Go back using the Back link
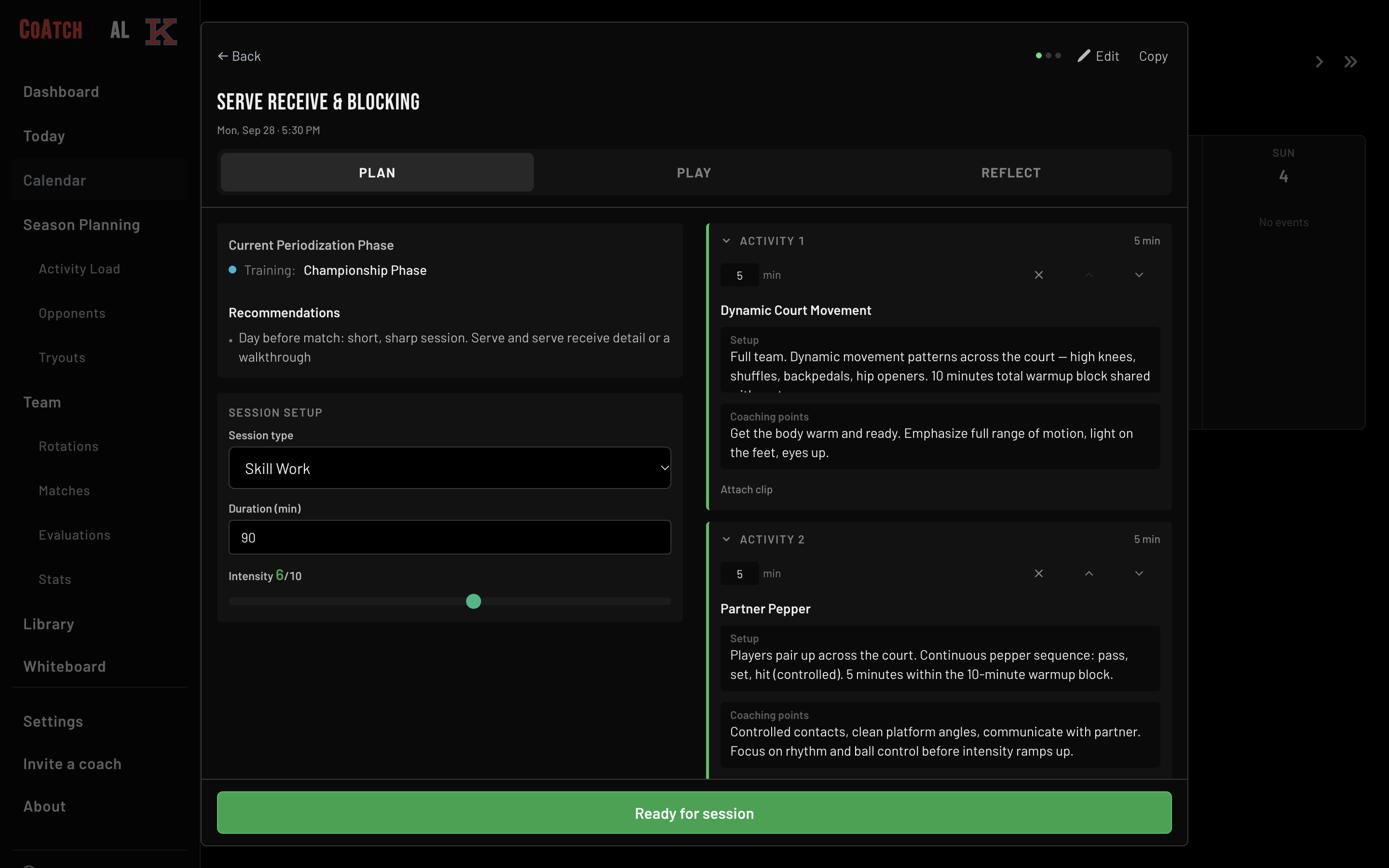This screenshot has width=1389, height=868. pyautogui.click(x=239, y=56)
